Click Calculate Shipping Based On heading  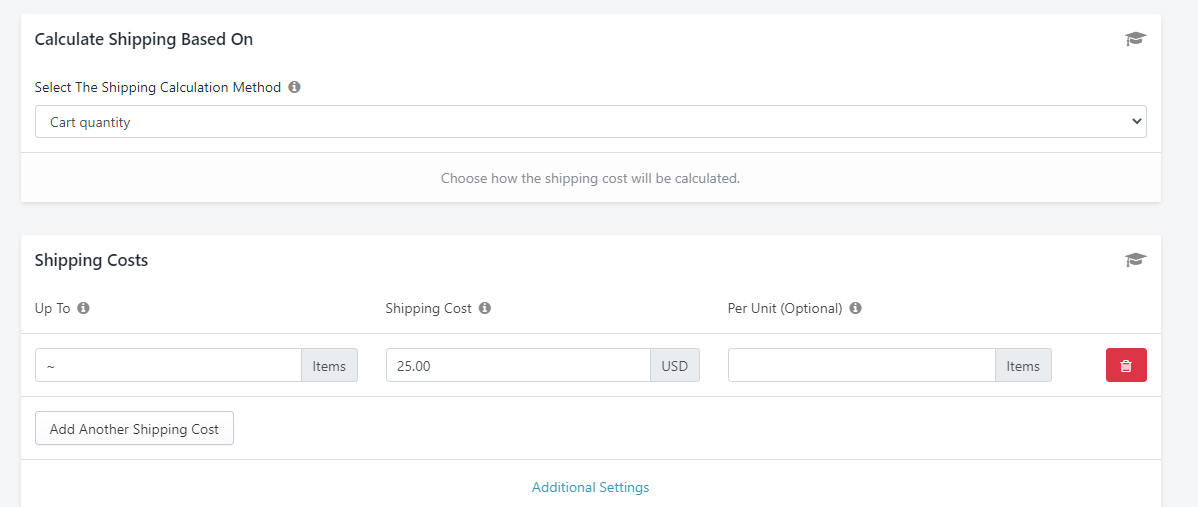tap(144, 39)
